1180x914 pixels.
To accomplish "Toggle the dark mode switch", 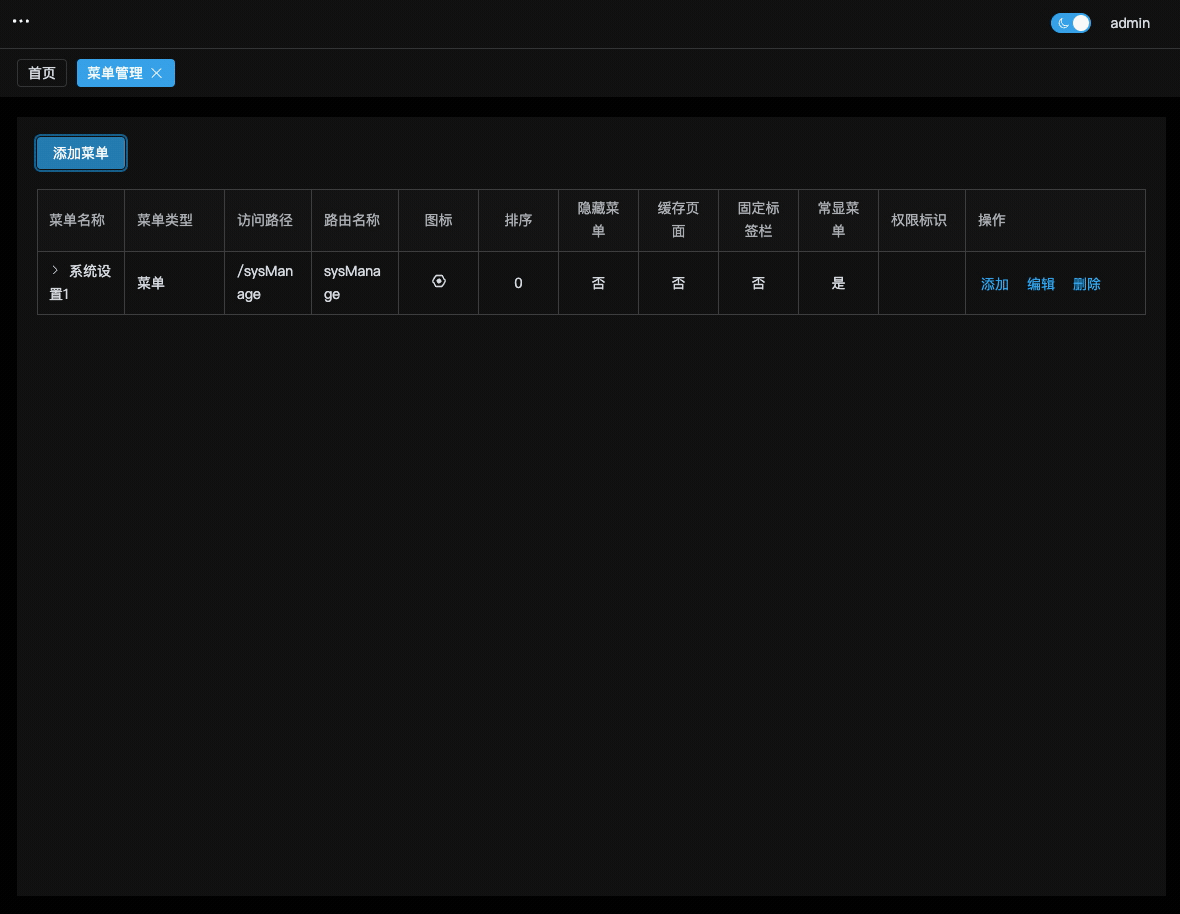I will click(x=1071, y=22).
